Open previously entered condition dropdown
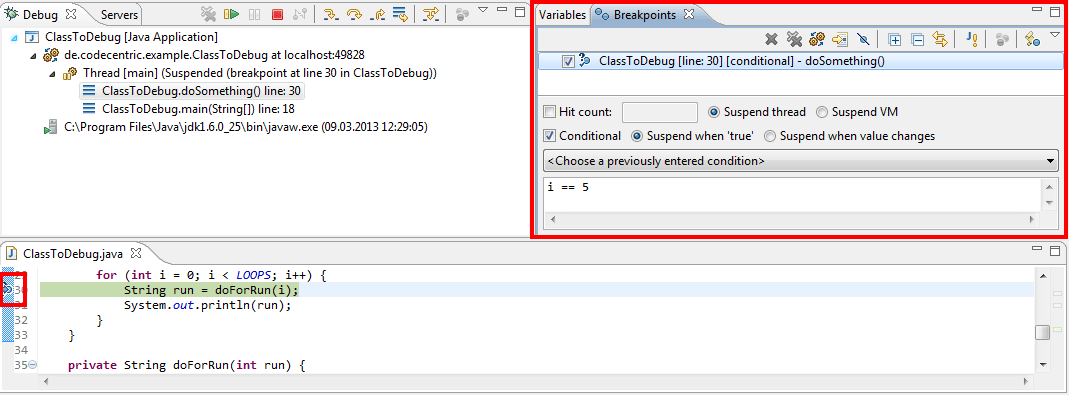The height and width of the screenshot is (395, 1069). (802, 161)
